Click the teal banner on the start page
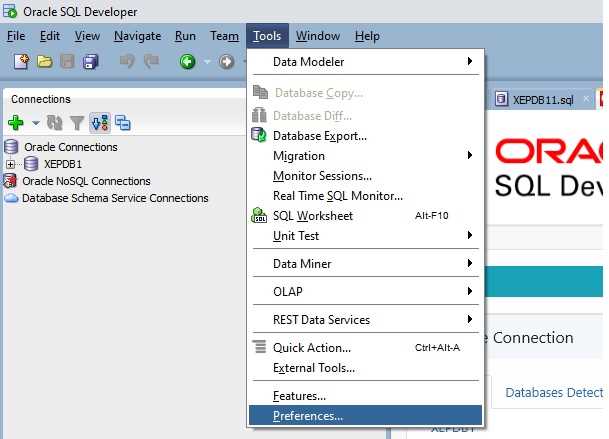This screenshot has width=609, height=439. [x=543, y=282]
